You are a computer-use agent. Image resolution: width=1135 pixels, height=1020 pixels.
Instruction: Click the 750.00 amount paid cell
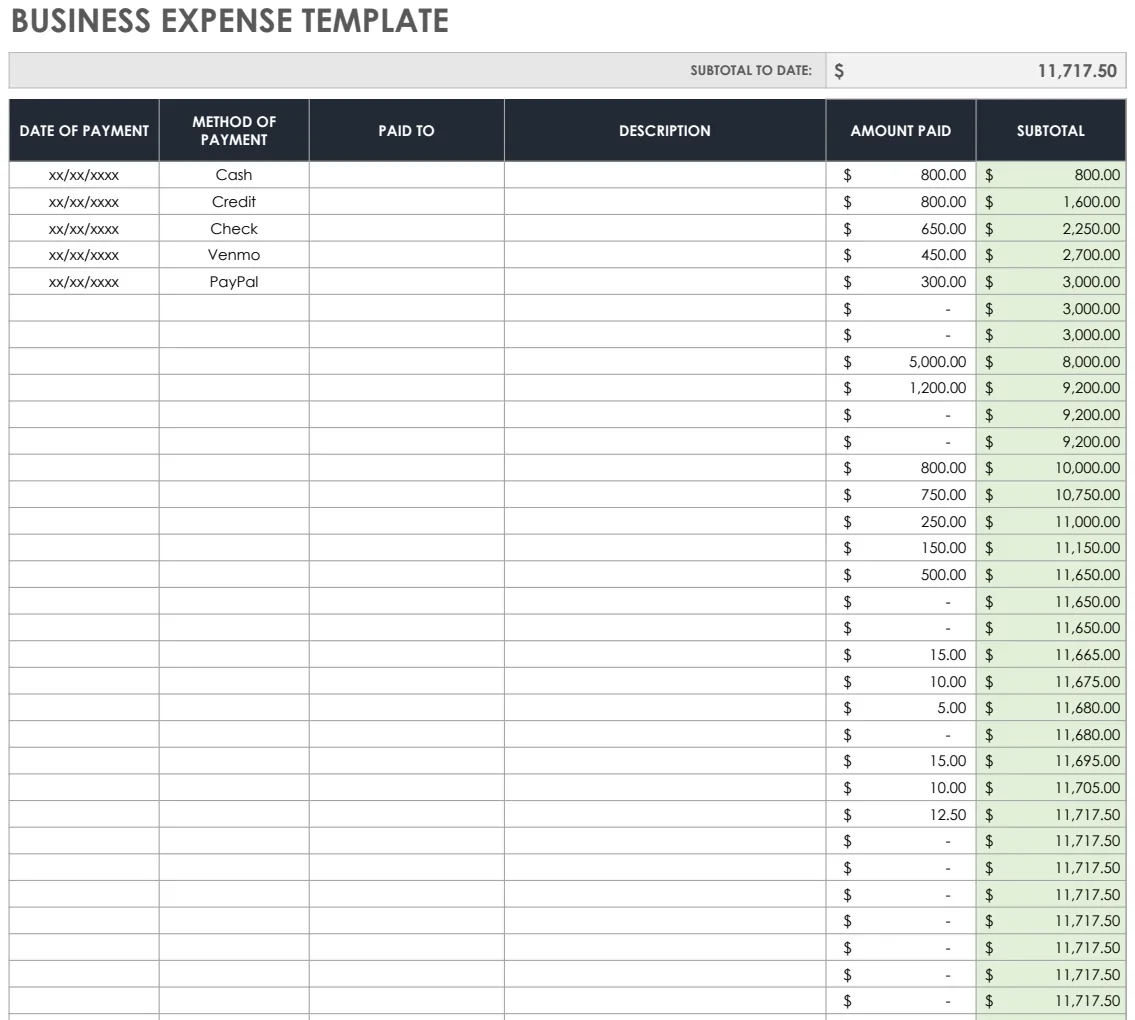coord(900,494)
